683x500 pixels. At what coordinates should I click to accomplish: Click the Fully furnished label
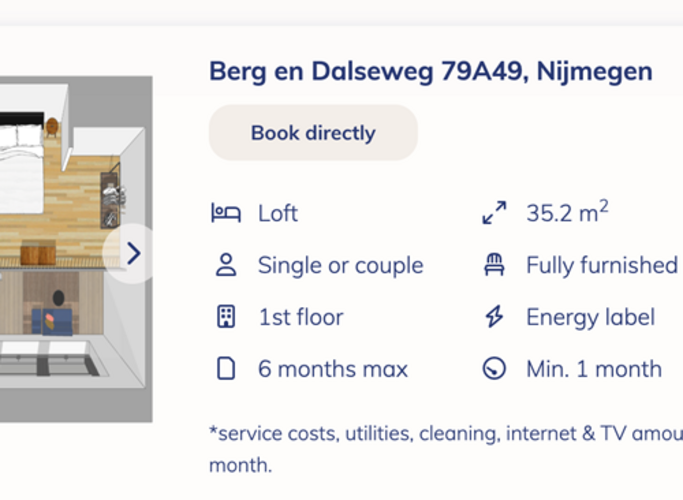point(602,265)
